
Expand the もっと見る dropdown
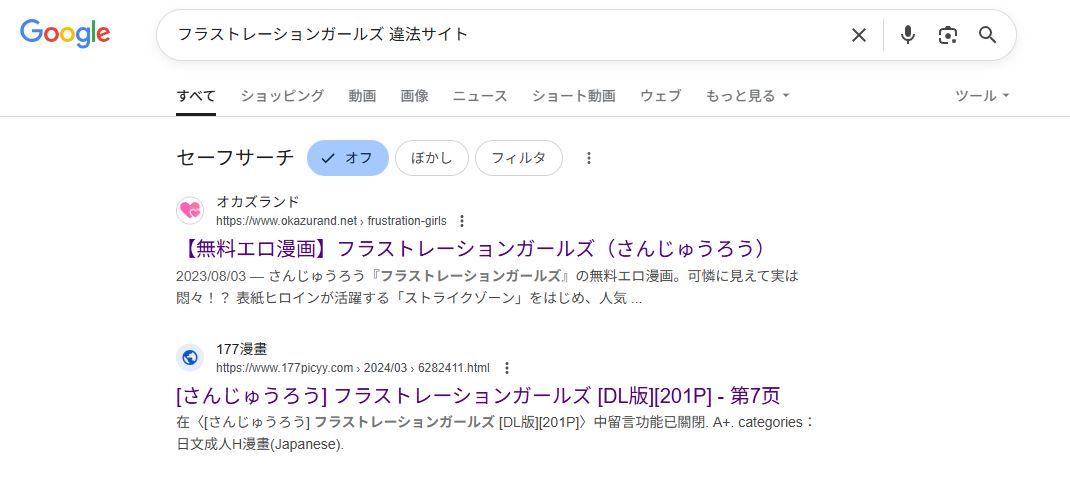747,96
